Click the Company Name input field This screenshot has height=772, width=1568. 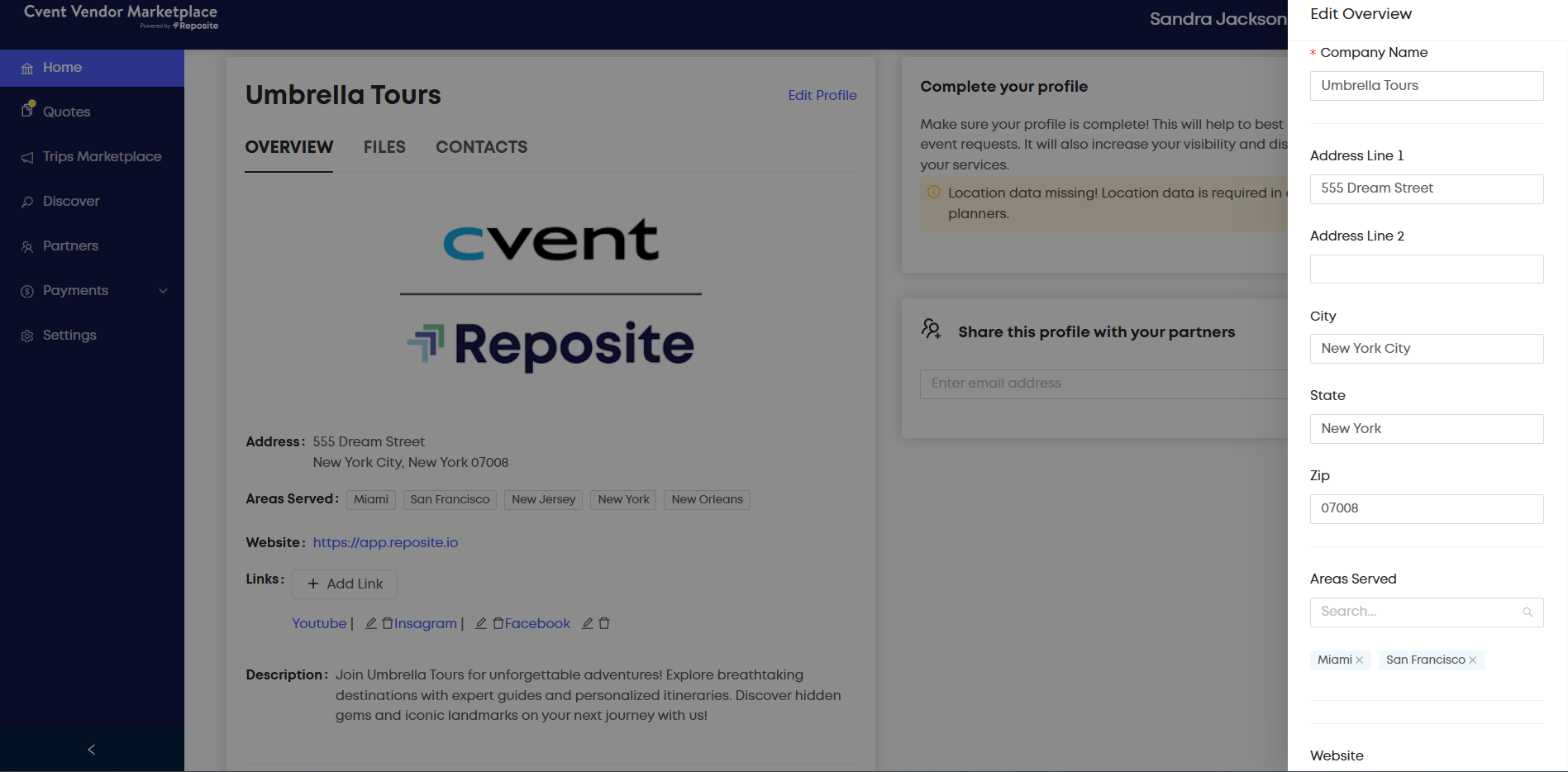pos(1427,86)
